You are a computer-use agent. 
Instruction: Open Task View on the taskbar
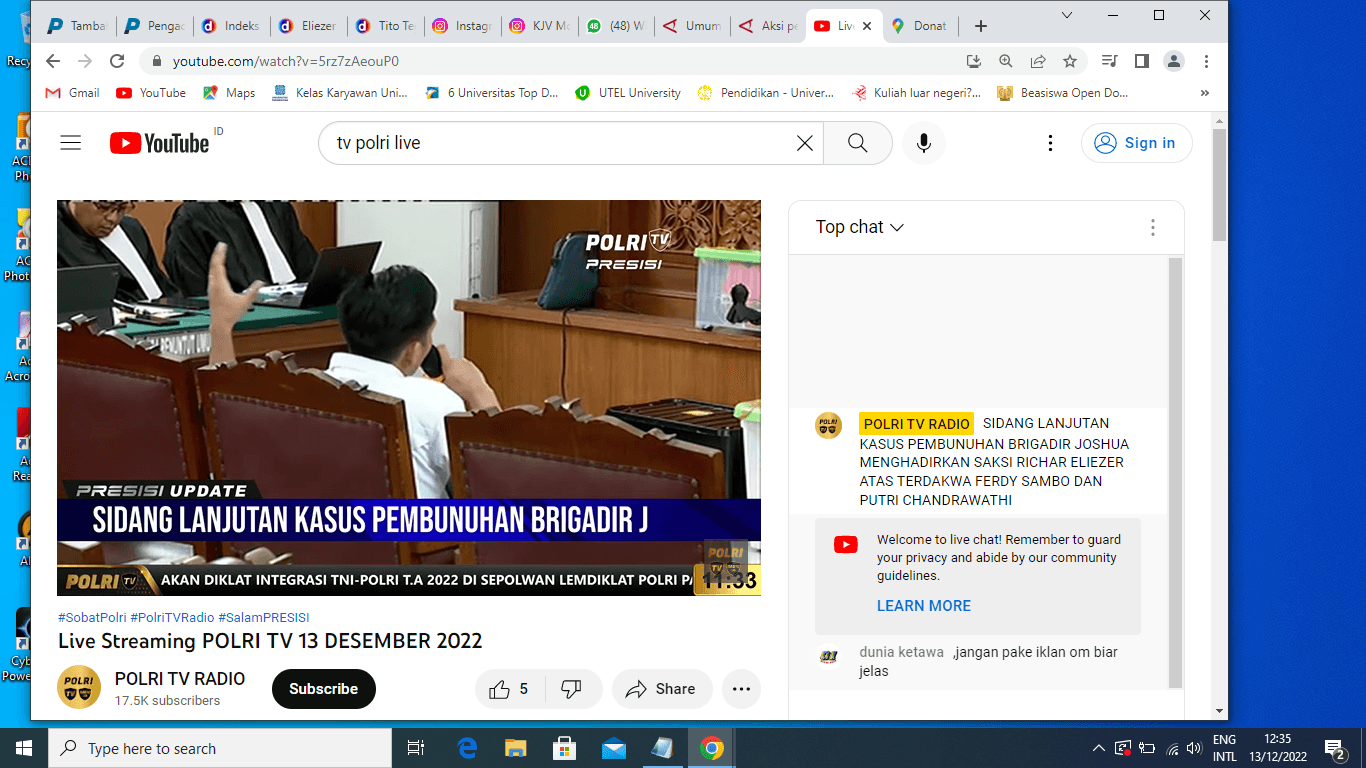[x=416, y=748]
